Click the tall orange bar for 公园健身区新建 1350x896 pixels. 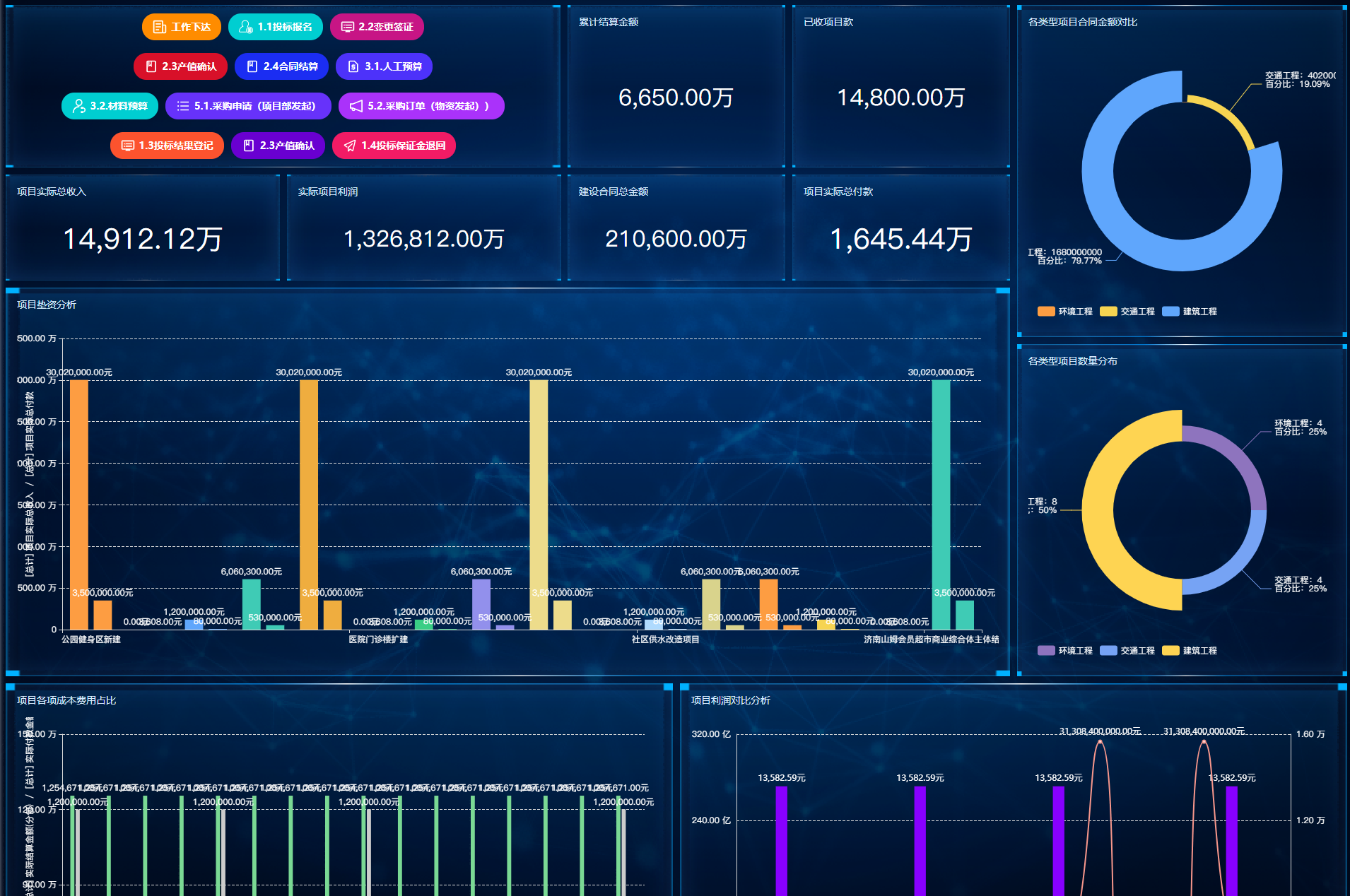click(x=79, y=504)
